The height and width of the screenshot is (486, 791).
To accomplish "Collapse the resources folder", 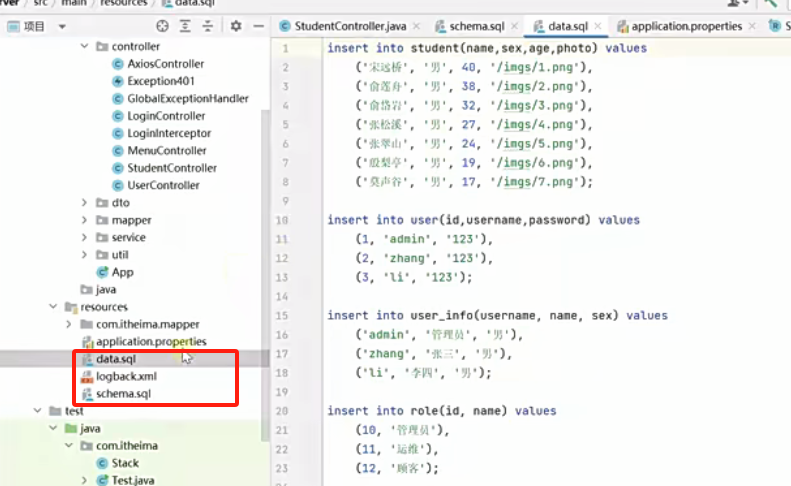I will (53, 306).
